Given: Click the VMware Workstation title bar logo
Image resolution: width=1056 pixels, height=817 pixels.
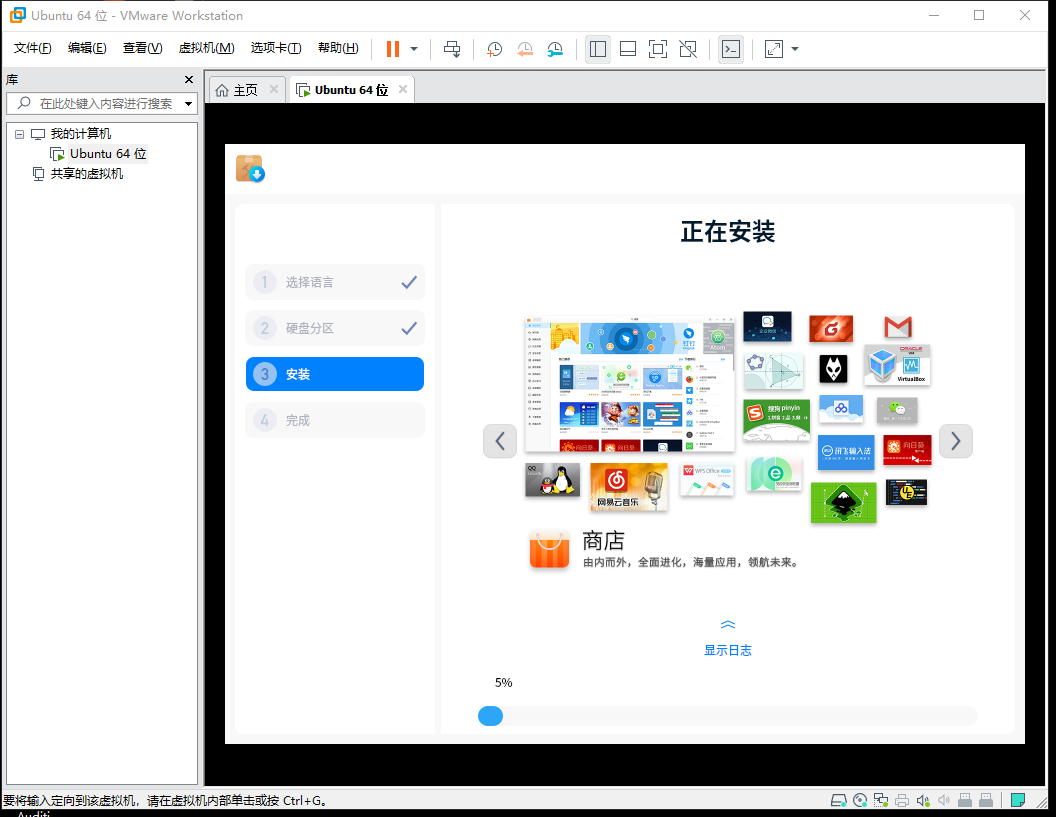Looking at the screenshot, I should (x=18, y=15).
